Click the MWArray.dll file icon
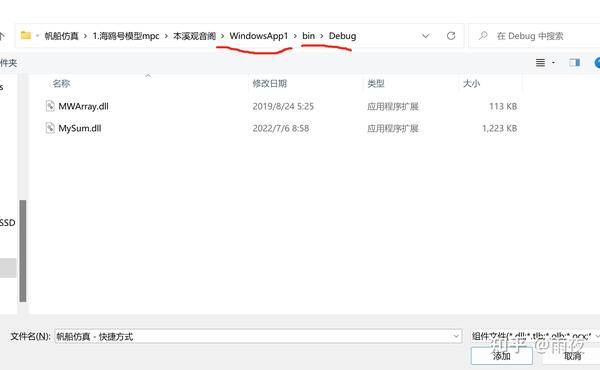The image size is (600, 370). coord(50,106)
